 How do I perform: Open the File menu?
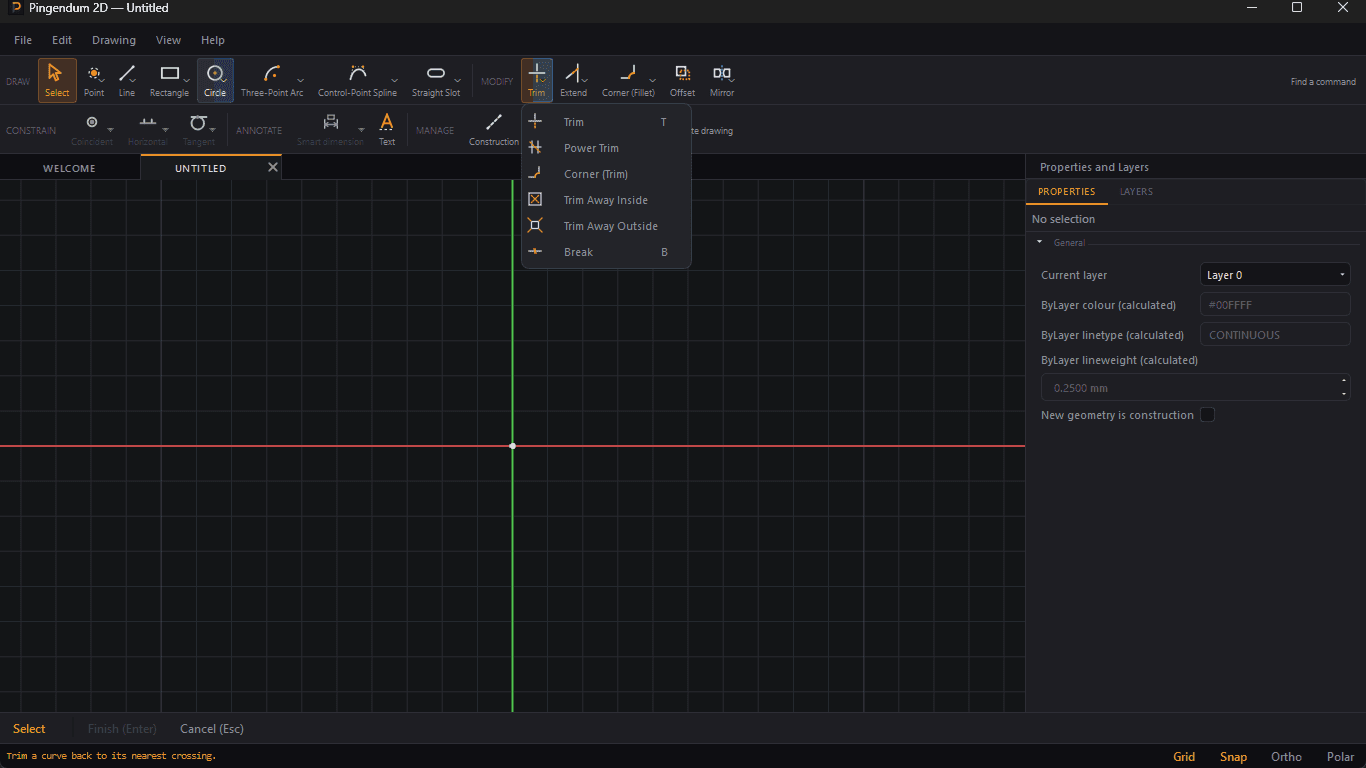pos(23,40)
